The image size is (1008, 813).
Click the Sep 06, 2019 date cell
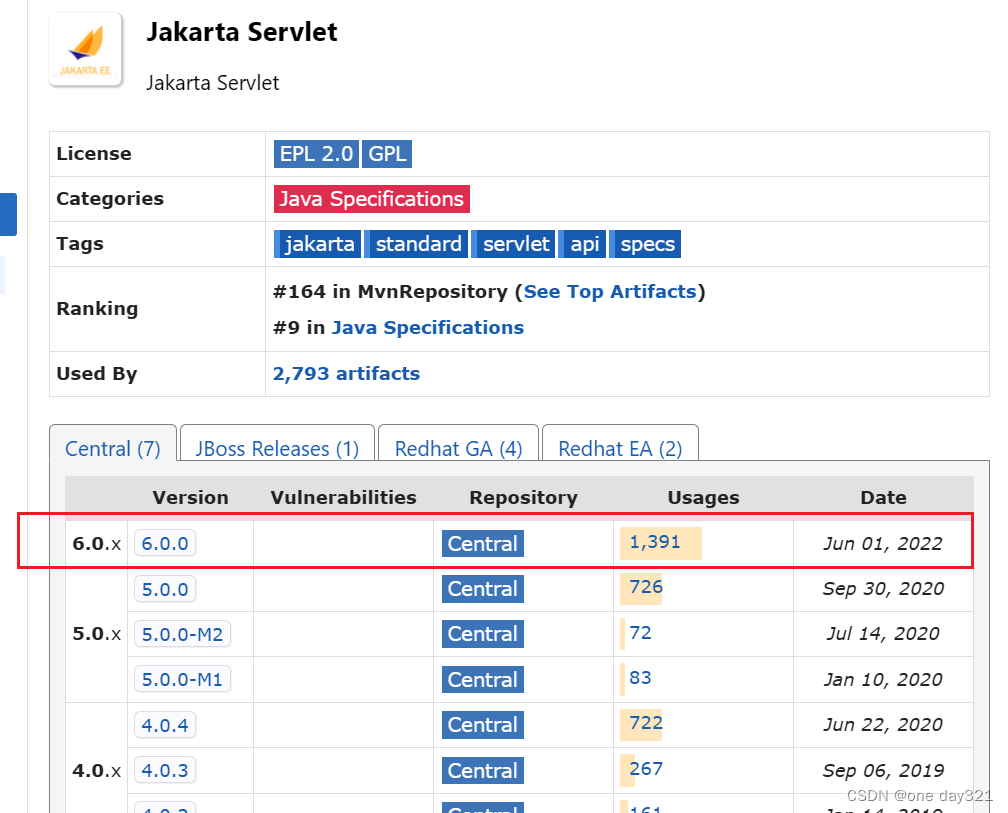883,770
